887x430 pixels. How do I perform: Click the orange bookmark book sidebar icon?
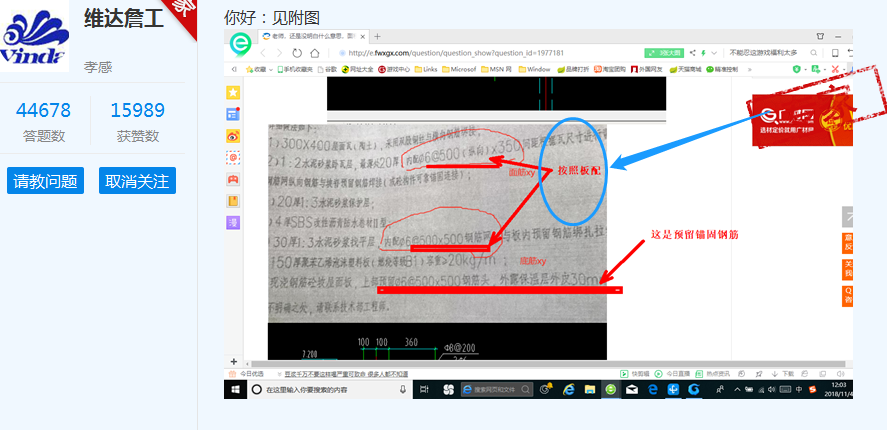tap(233, 201)
